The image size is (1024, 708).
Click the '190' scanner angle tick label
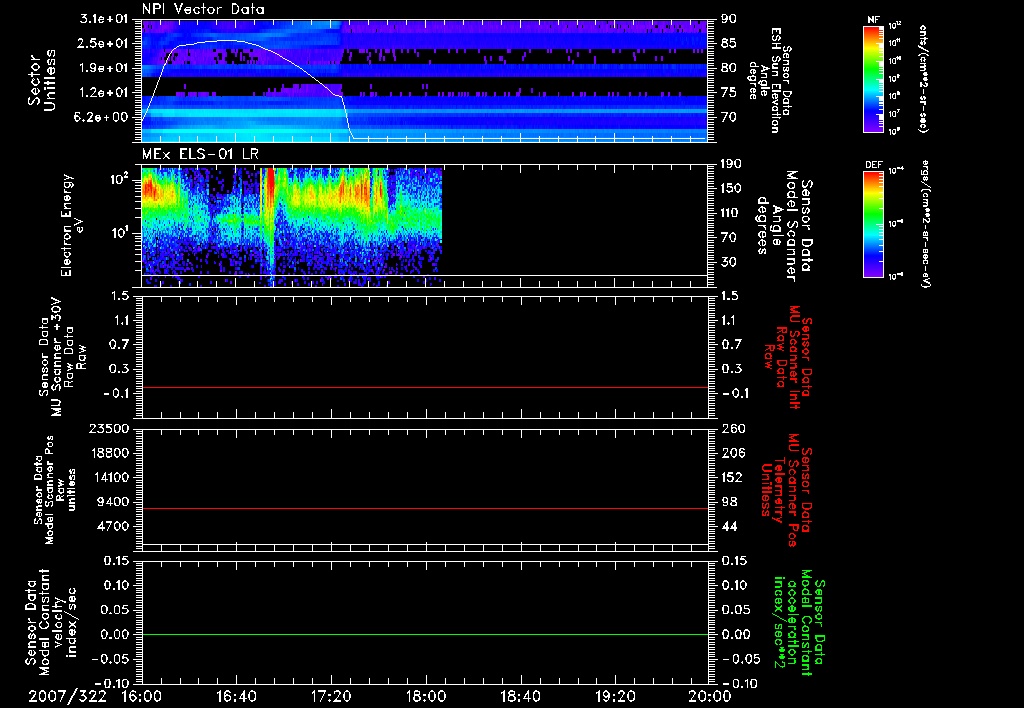pos(730,164)
